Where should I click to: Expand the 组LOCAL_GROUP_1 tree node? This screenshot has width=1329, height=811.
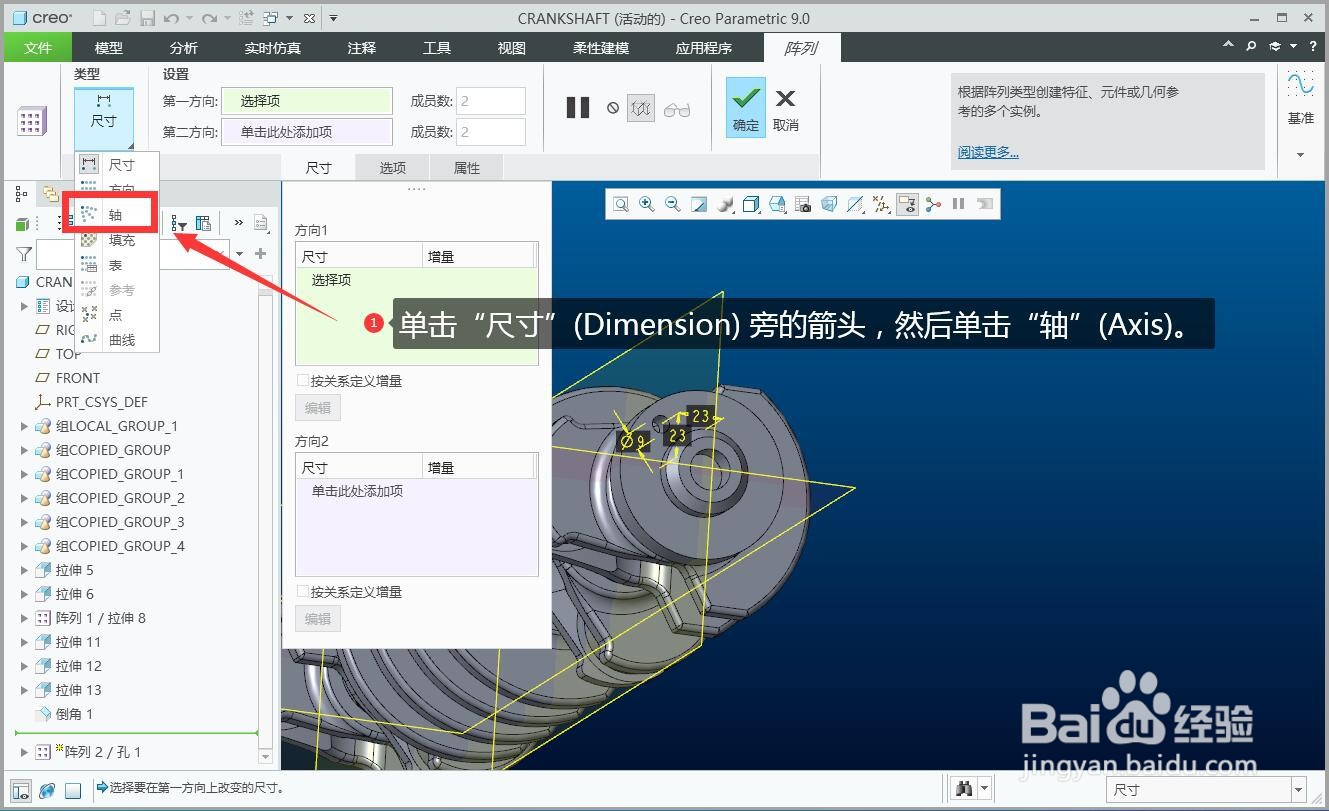pyautogui.click(x=25, y=426)
